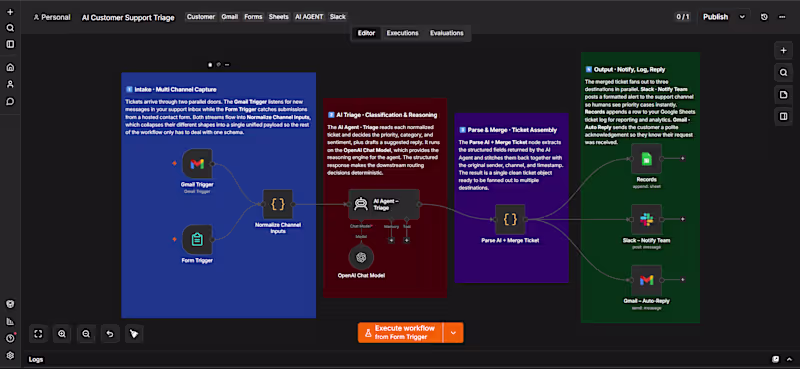800x369 pixels.
Task: Switch to the Editor tab
Action: (366, 33)
